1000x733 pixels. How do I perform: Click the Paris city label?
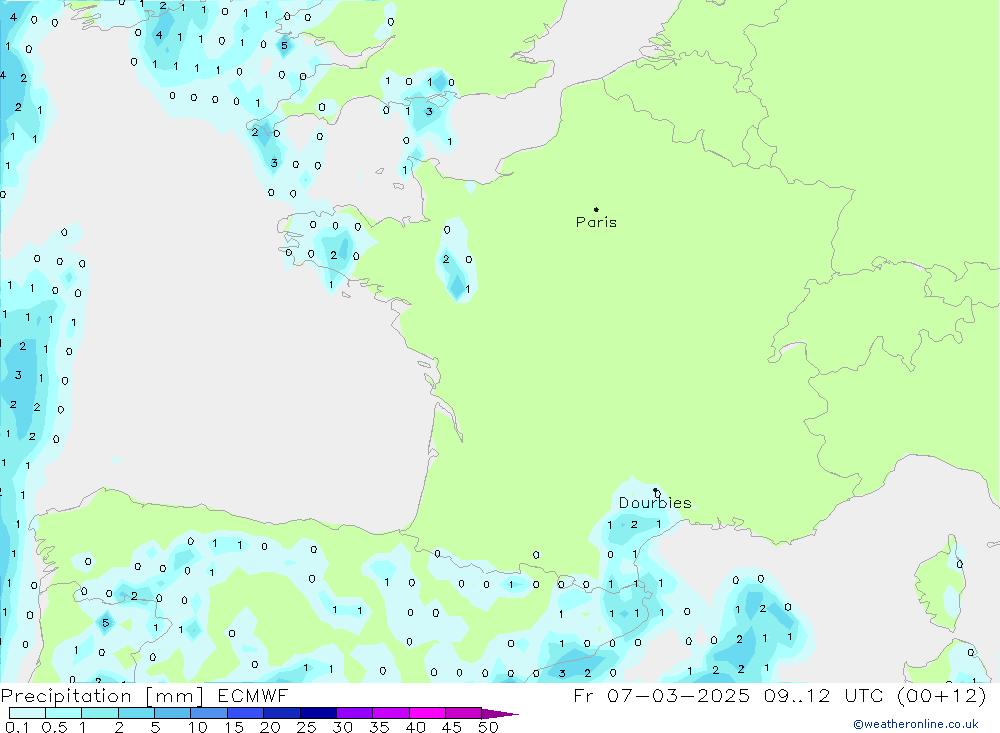pyautogui.click(x=596, y=222)
